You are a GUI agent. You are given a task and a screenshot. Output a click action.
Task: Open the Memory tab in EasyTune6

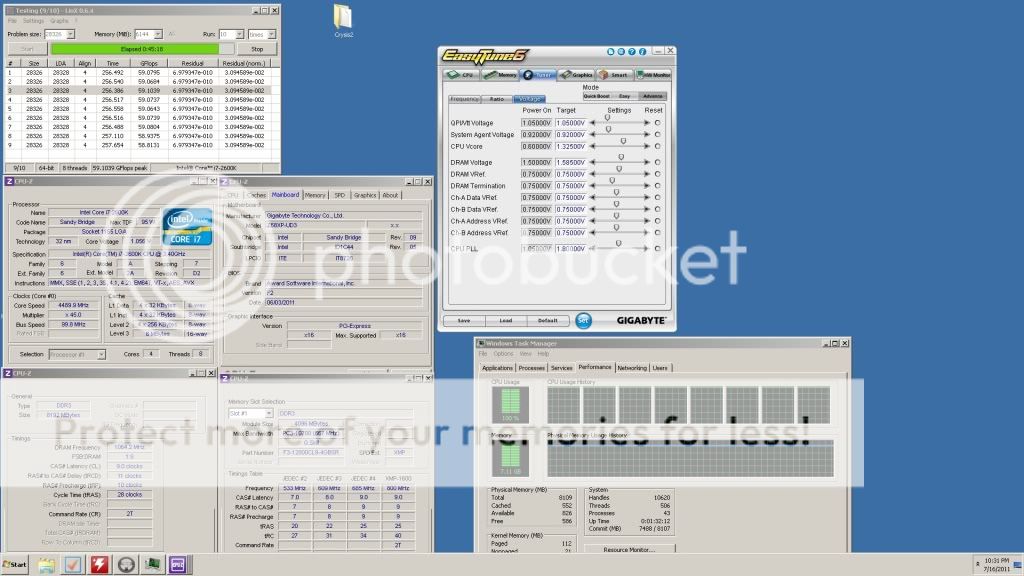tap(500, 74)
